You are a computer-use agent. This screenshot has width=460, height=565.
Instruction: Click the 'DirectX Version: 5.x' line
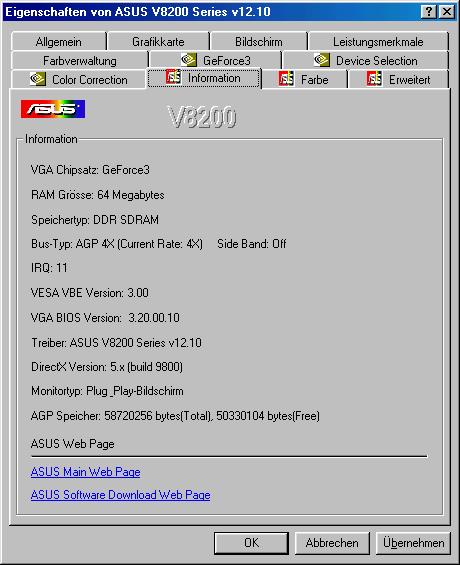pos(107,367)
